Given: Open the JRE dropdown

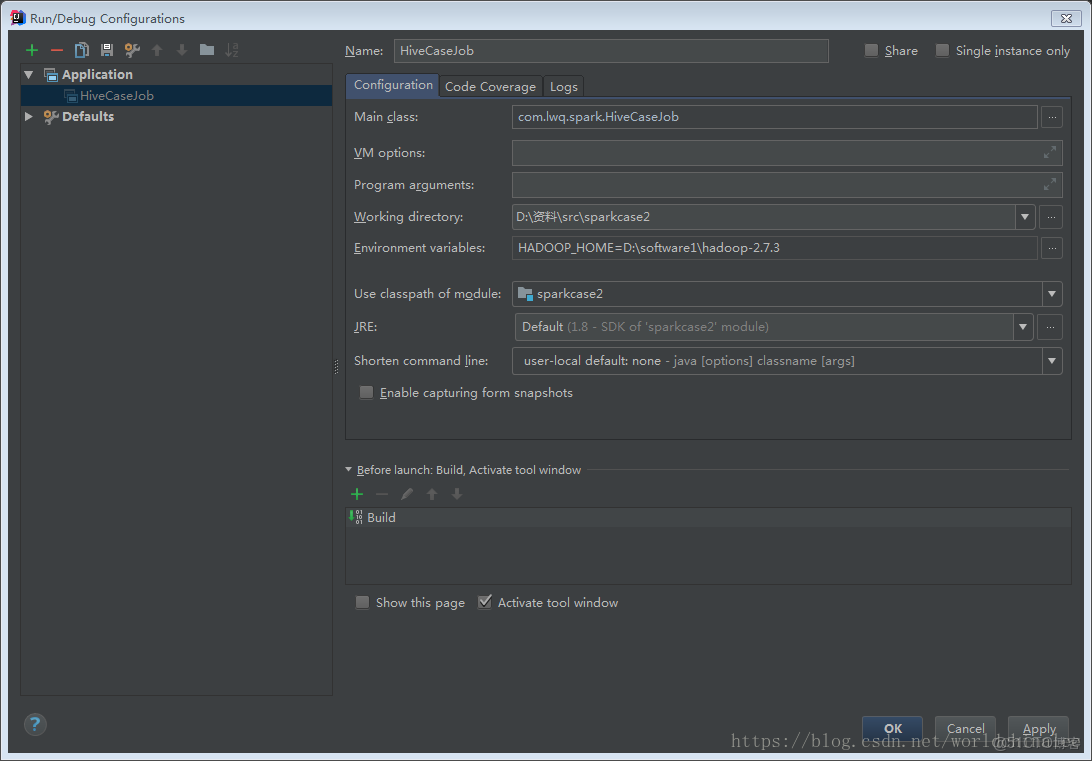Looking at the screenshot, I should pyautogui.click(x=1022, y=326).
